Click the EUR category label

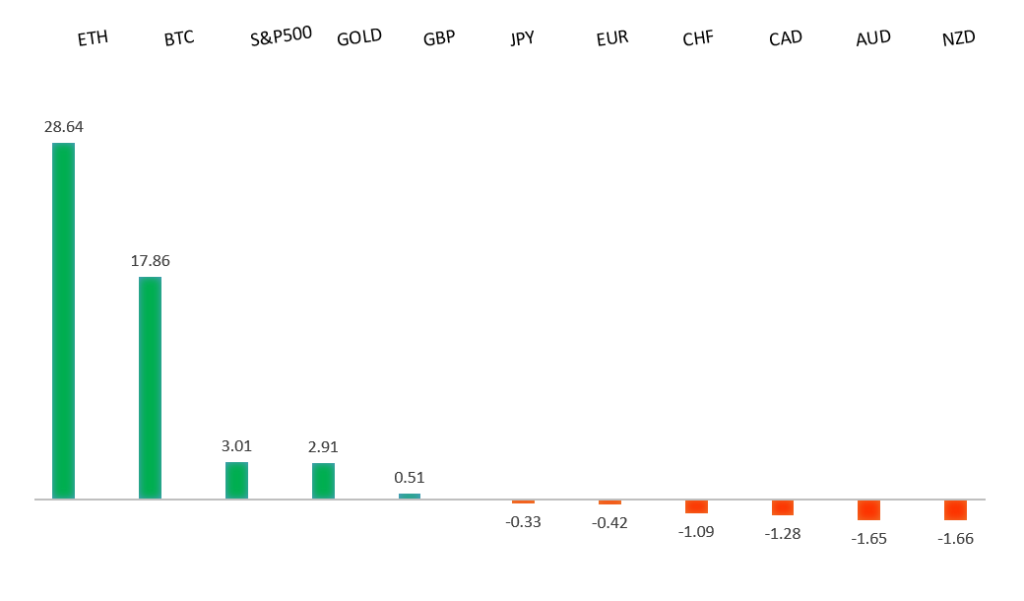click(611, 39)
